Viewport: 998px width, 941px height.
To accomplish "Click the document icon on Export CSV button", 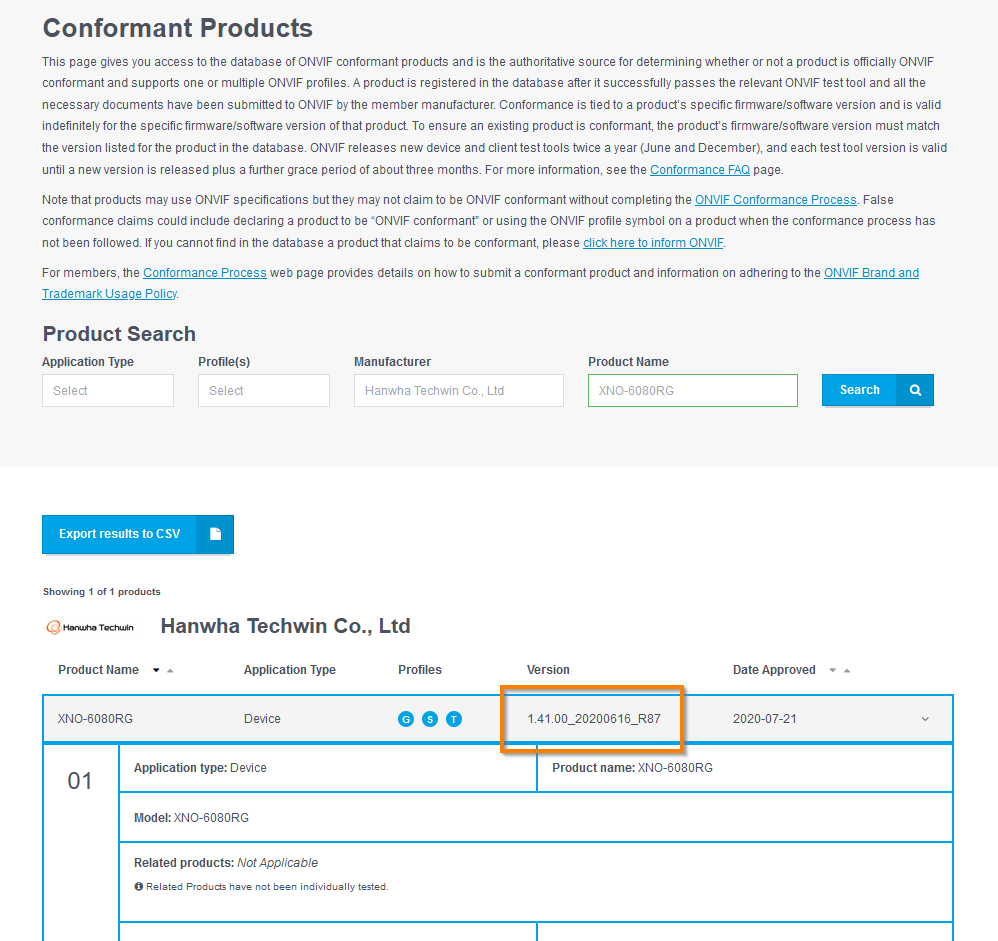I will click(215, 534).
